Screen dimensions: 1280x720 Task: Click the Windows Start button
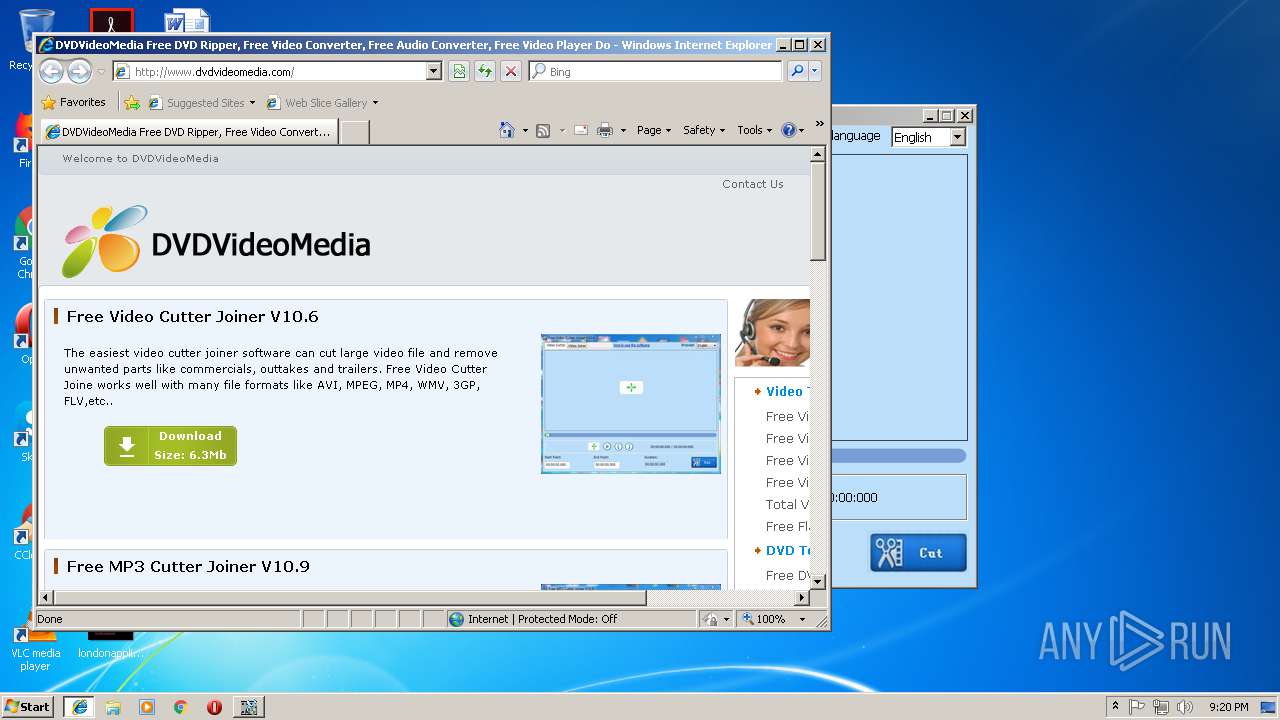tap(28, 706)
